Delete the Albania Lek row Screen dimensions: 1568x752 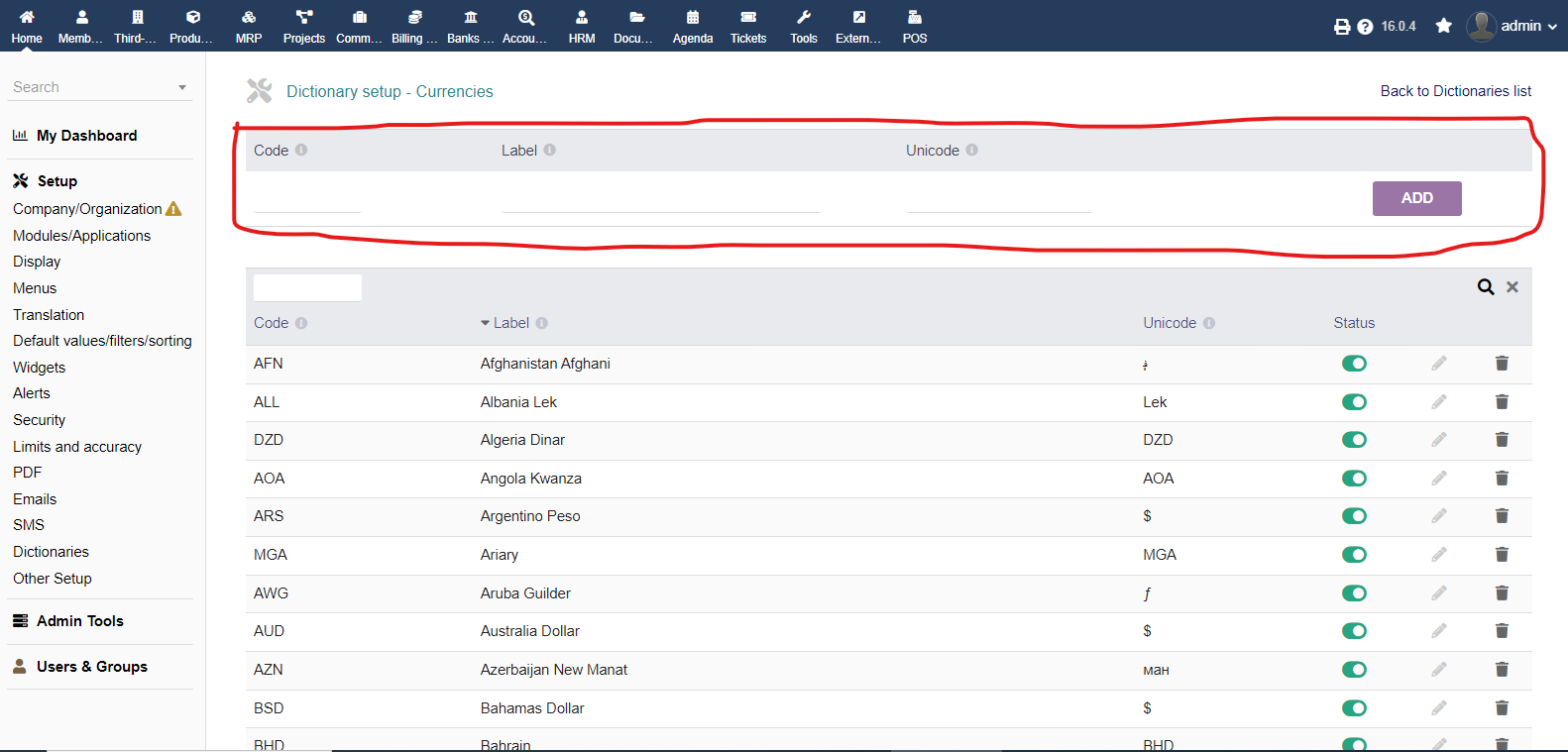1502,401
